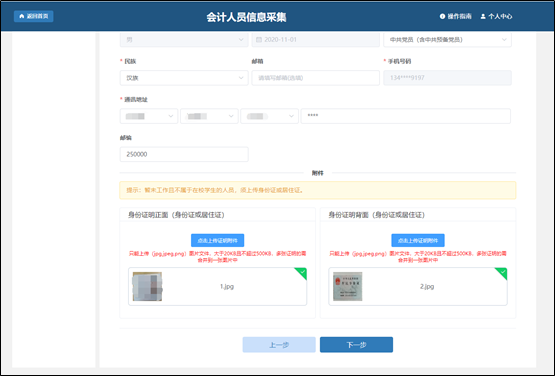The height and width of the screenshot is (376, 555).
Task: Expand the gender dropdown showing 男
Action: pos(184,39)
